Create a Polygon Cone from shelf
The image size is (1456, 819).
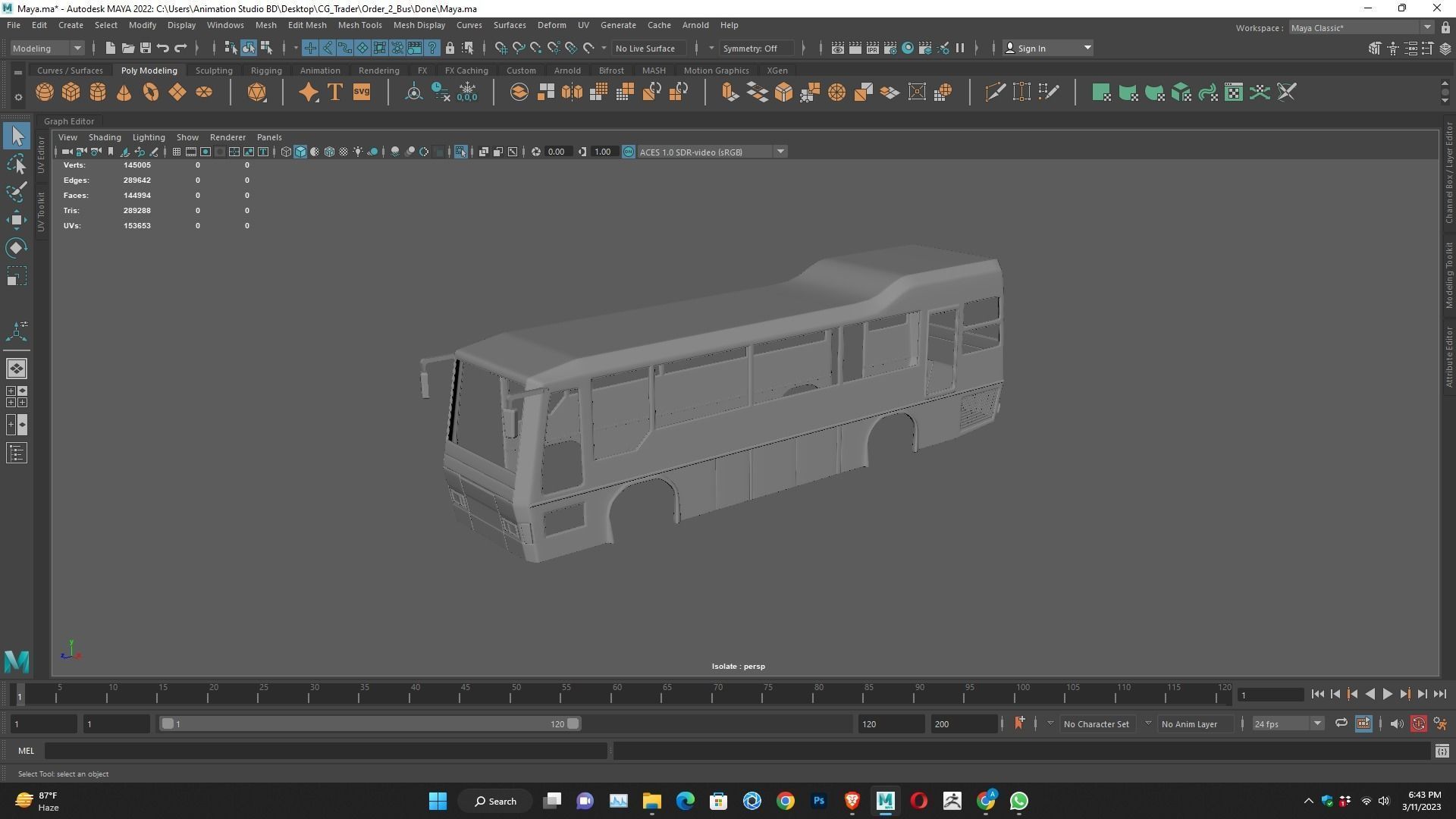[x=124, y=93]
